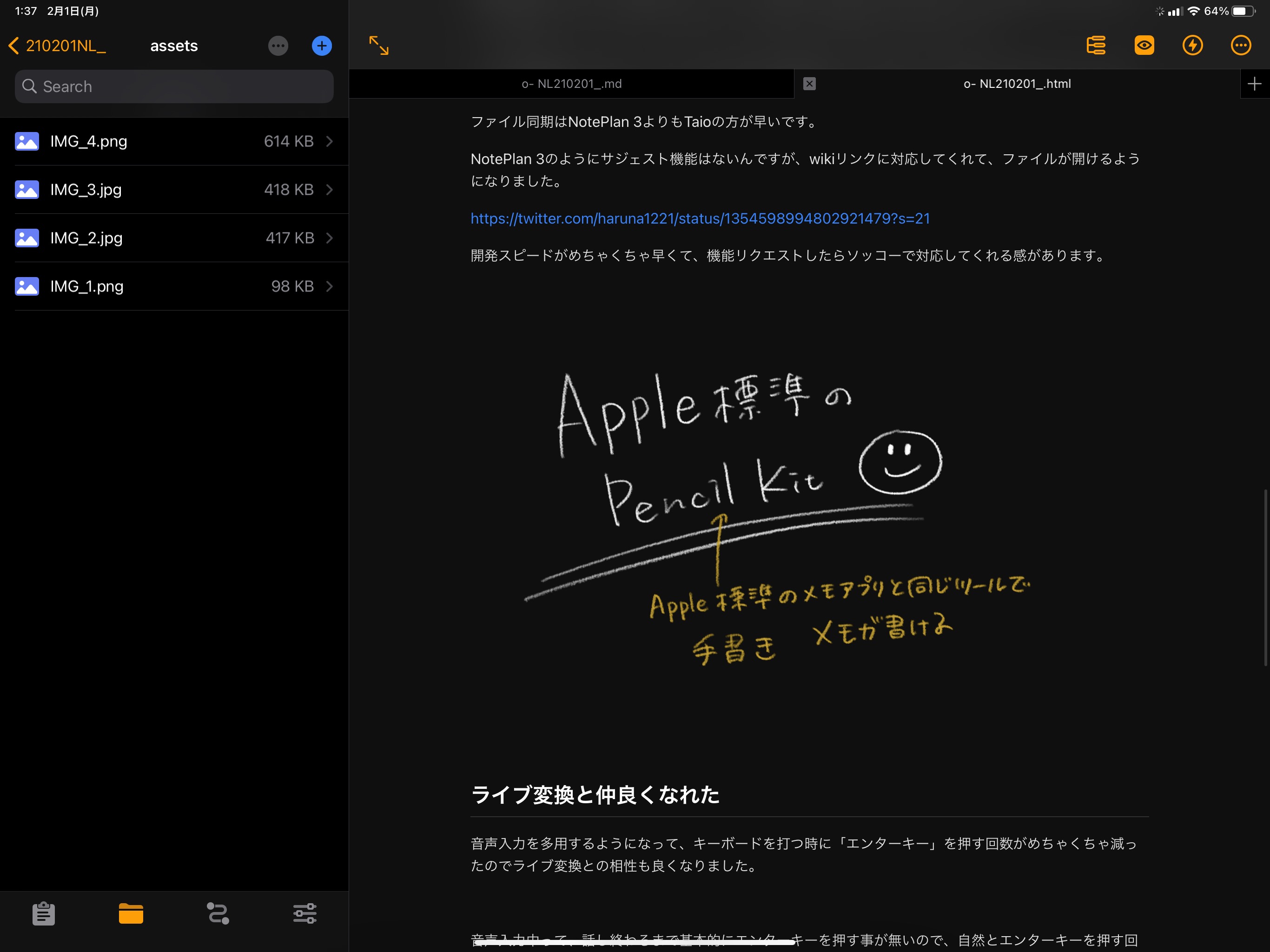Expand IMG_1.png details chevron

coord(330,286)
